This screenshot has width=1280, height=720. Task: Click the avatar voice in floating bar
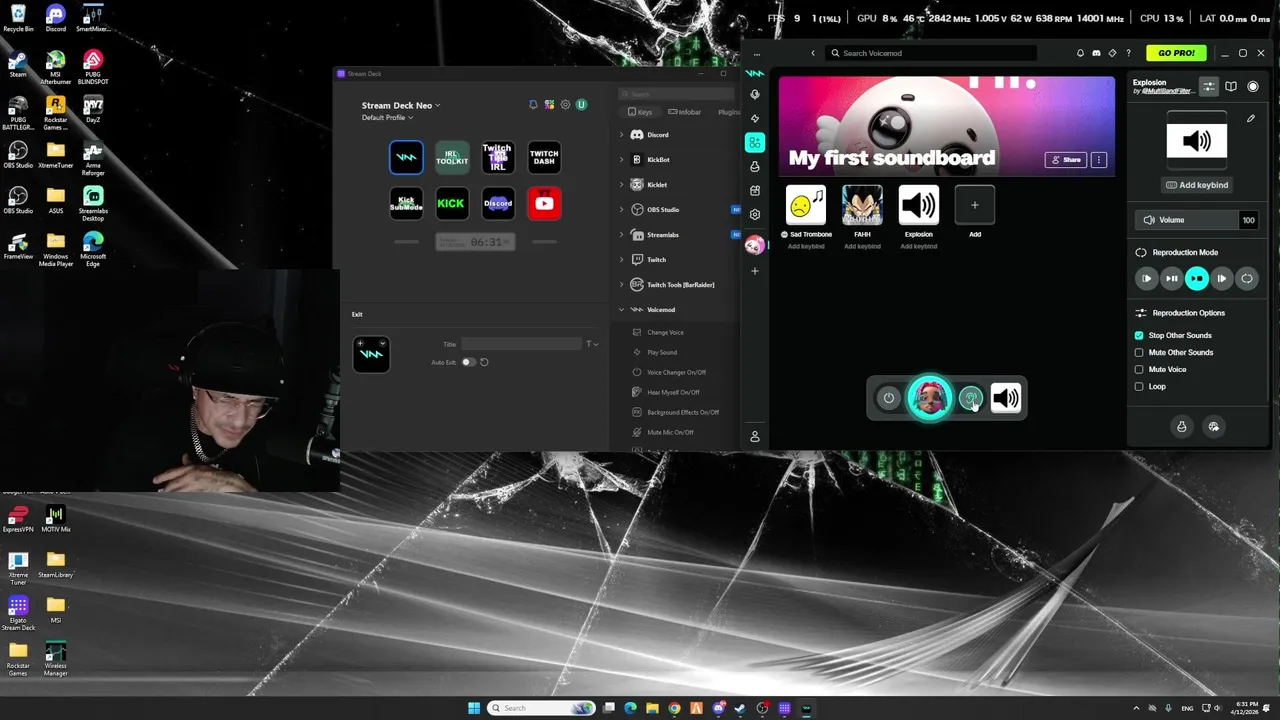930,398
